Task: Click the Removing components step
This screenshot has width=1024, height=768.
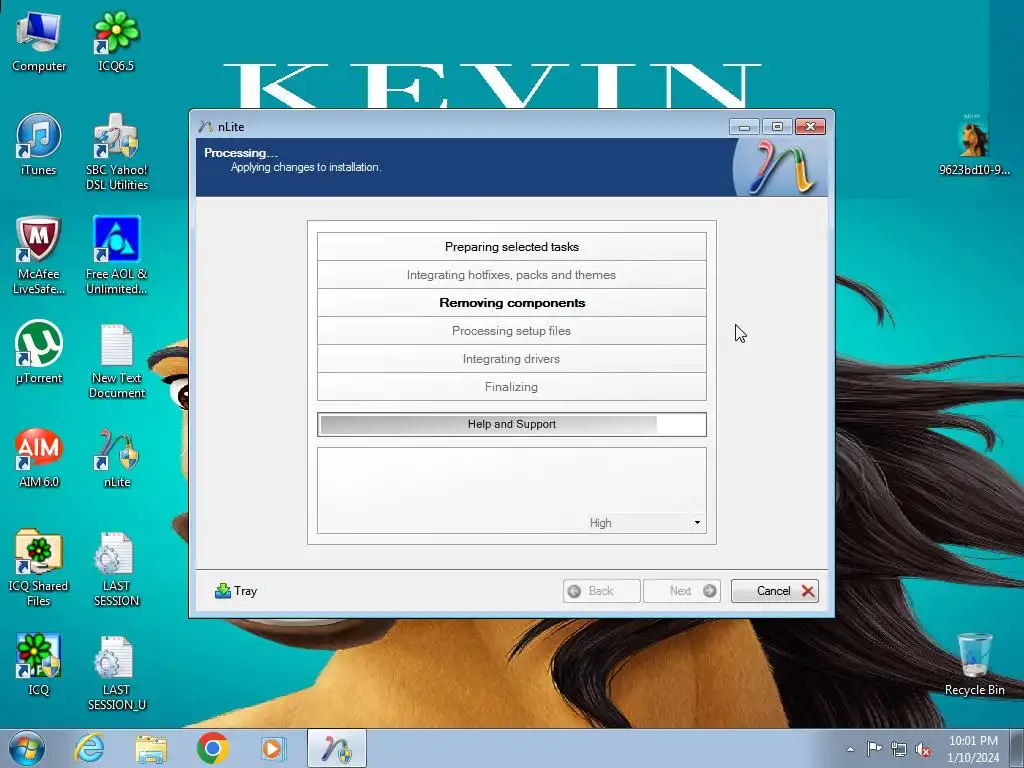Action: coord(511,303)
